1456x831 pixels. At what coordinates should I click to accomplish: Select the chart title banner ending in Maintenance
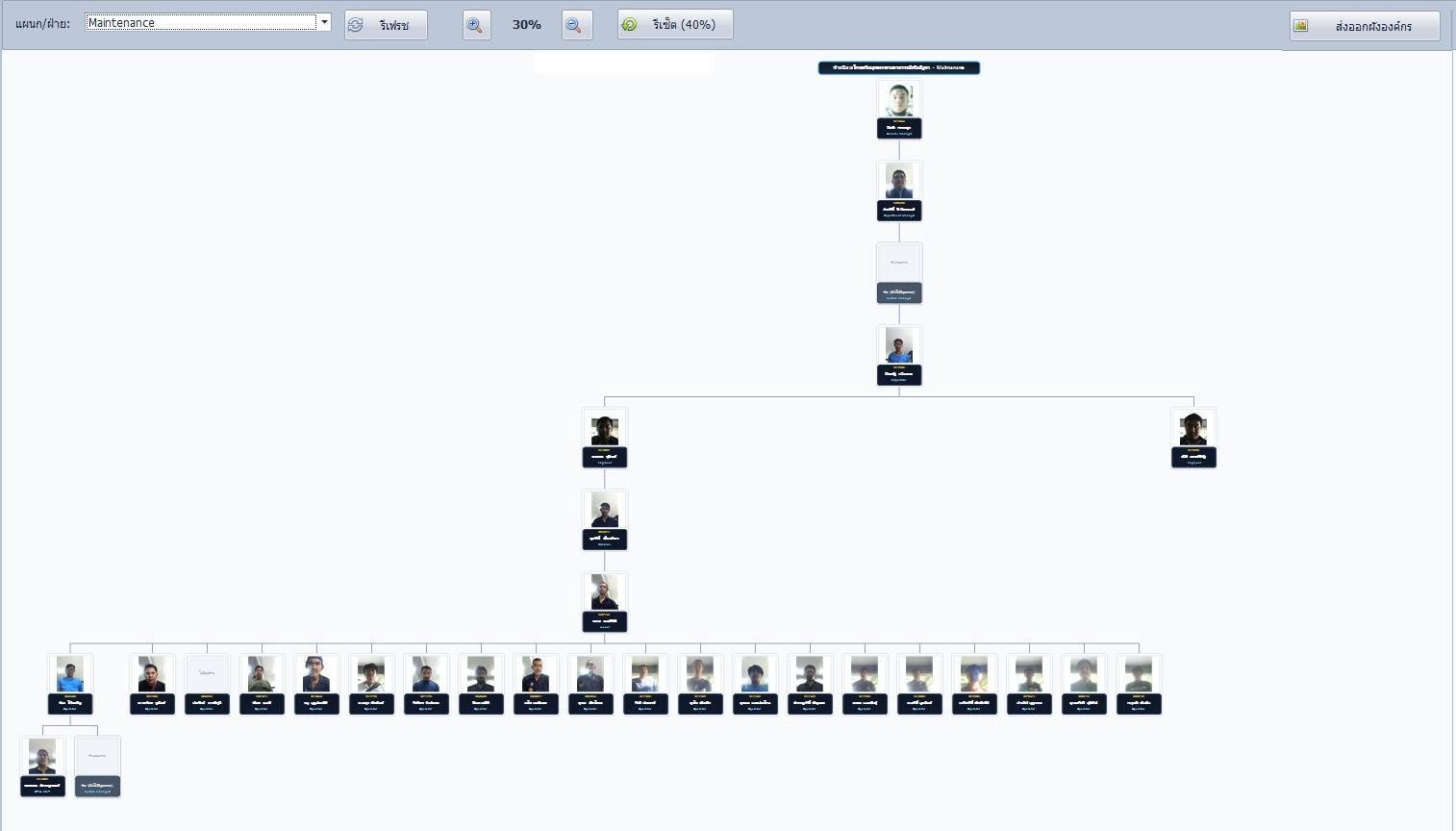click(x=899, y=67)
